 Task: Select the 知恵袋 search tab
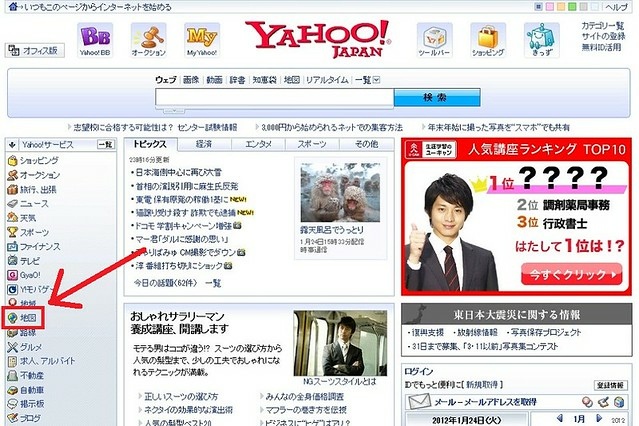[264, 80]
